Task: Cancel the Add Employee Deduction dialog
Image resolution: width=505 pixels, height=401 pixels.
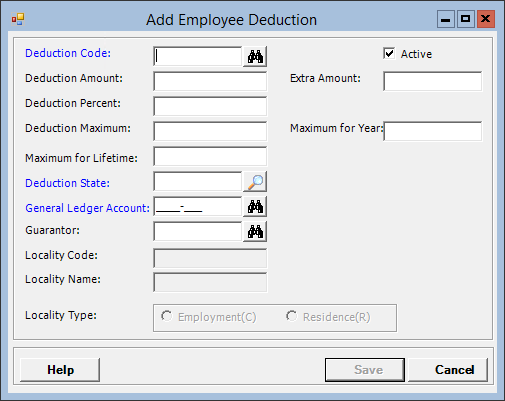Action: [448, 370]
